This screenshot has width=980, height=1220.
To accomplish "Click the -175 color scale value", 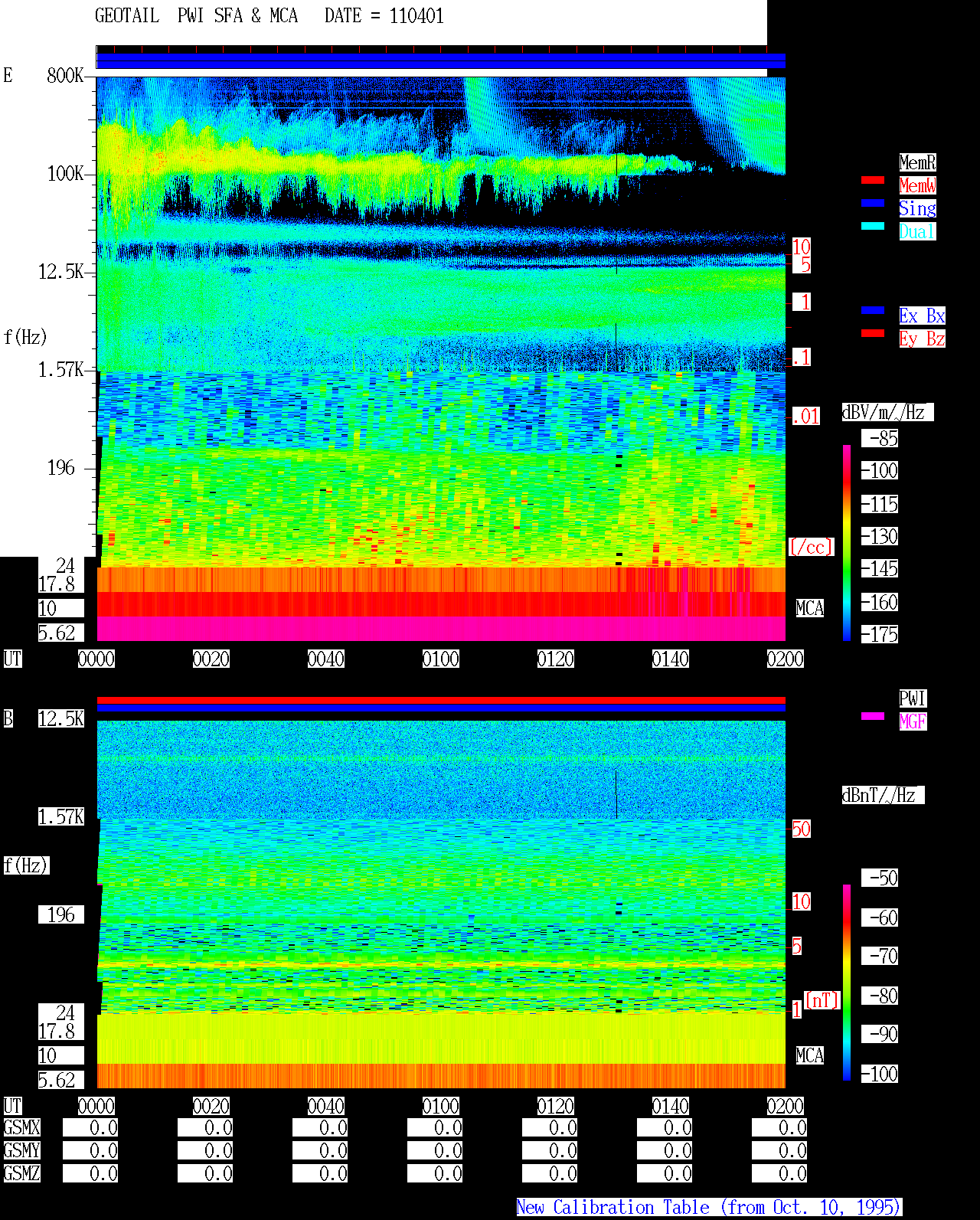I will 880,634.
